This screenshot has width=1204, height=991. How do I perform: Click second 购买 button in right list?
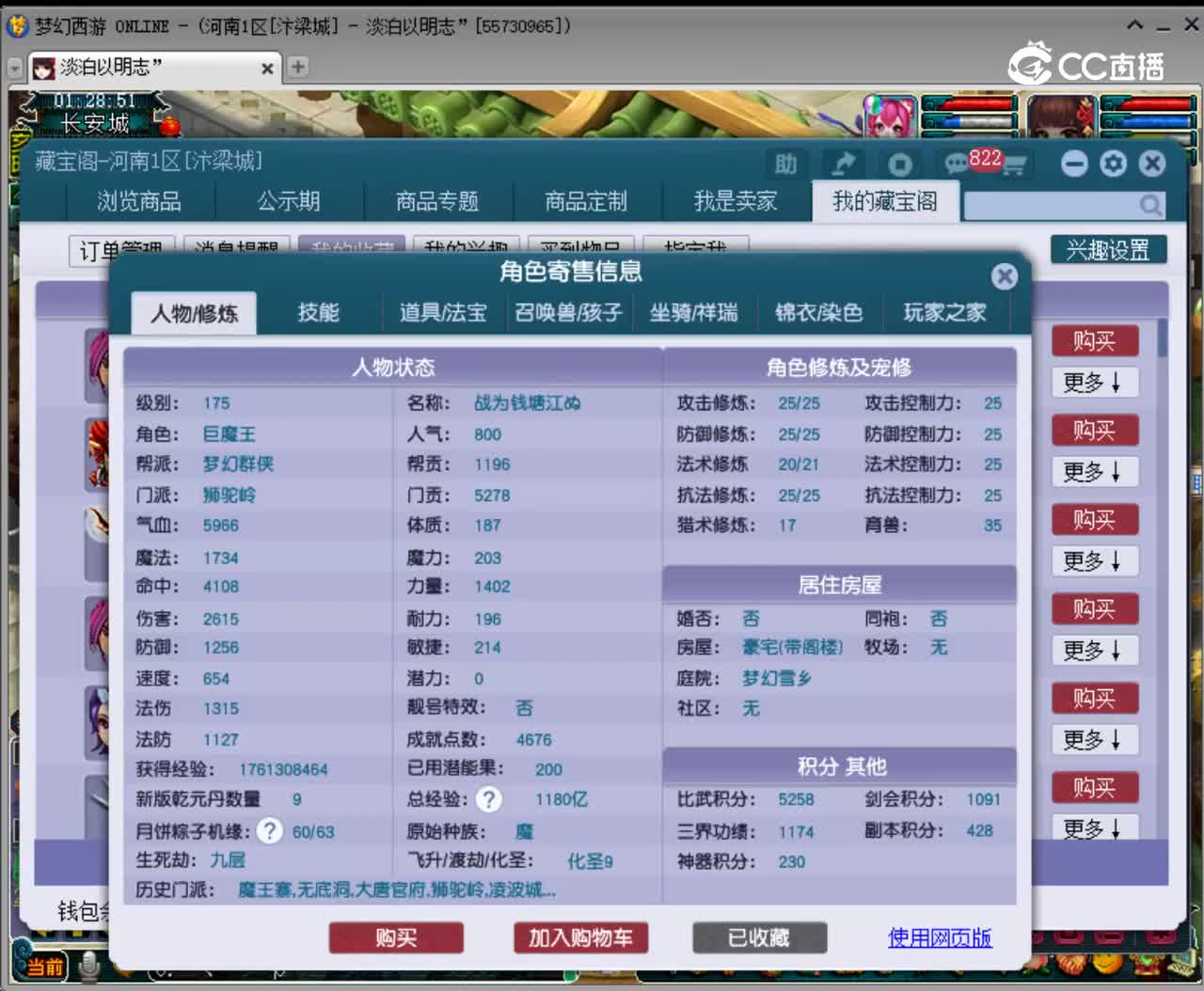click(x=1095, y=430)
